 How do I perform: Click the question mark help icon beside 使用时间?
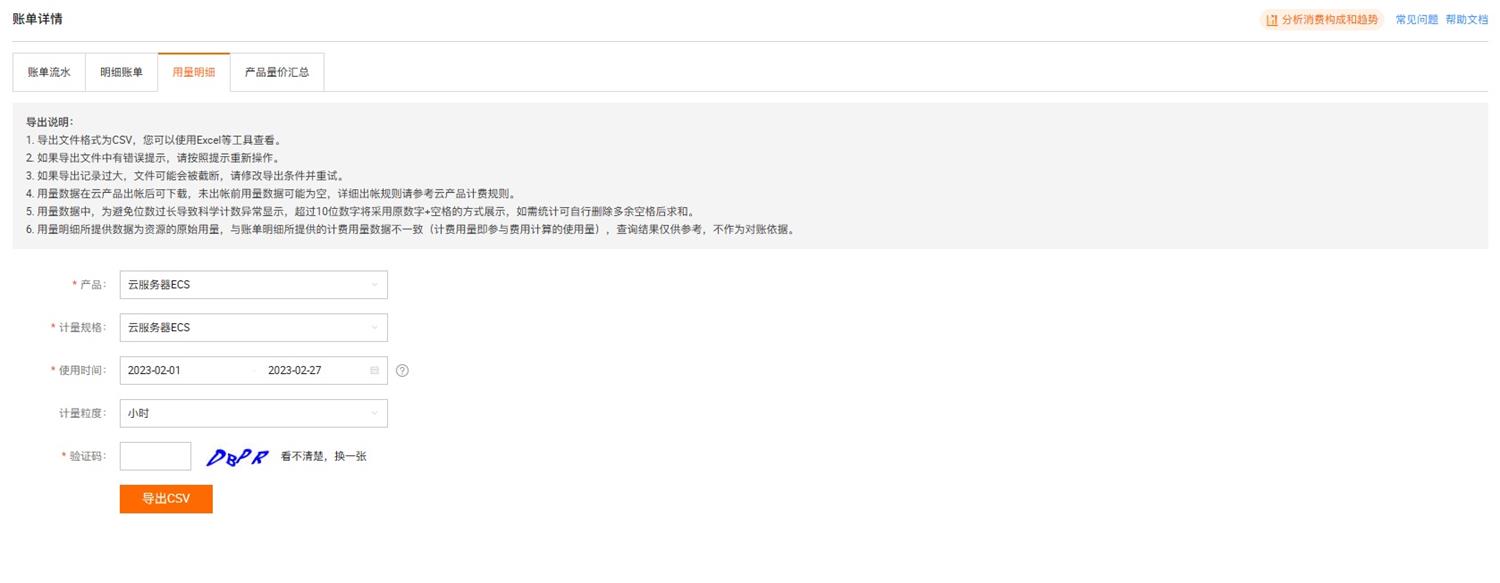[402, 370]
